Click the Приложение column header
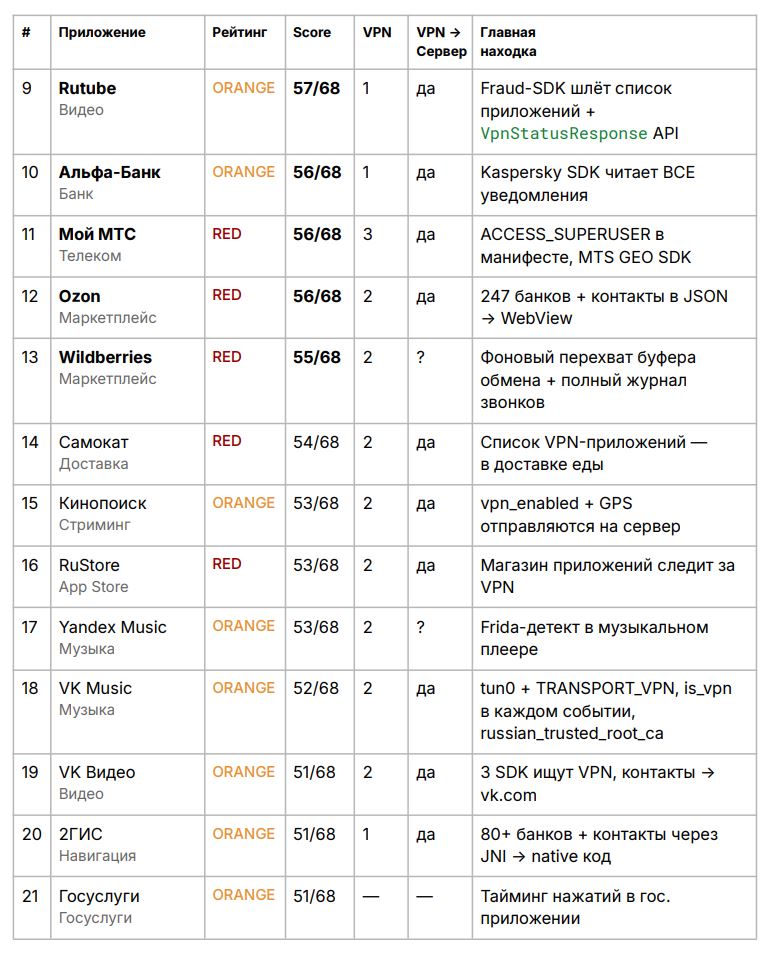 (x=102, y=33)
